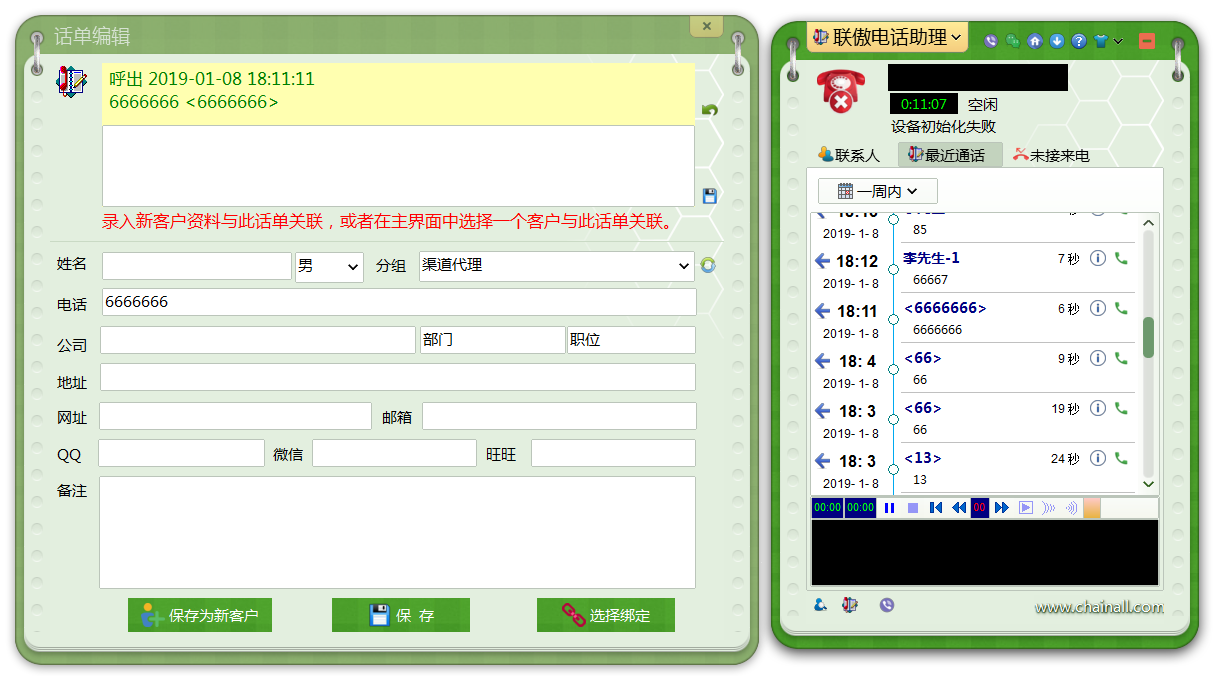
Task: Click the refresh icon next to 分组 dropdown
Action: (708, 265)
